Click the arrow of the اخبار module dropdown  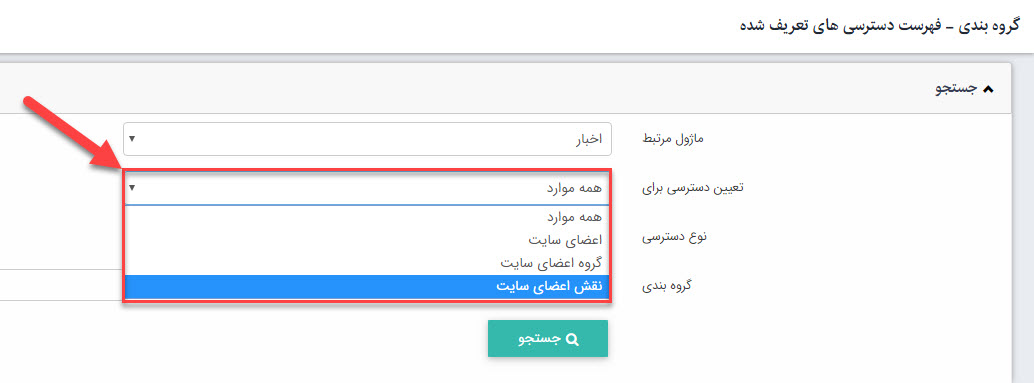pyautogui.click(x=132, y=139)
